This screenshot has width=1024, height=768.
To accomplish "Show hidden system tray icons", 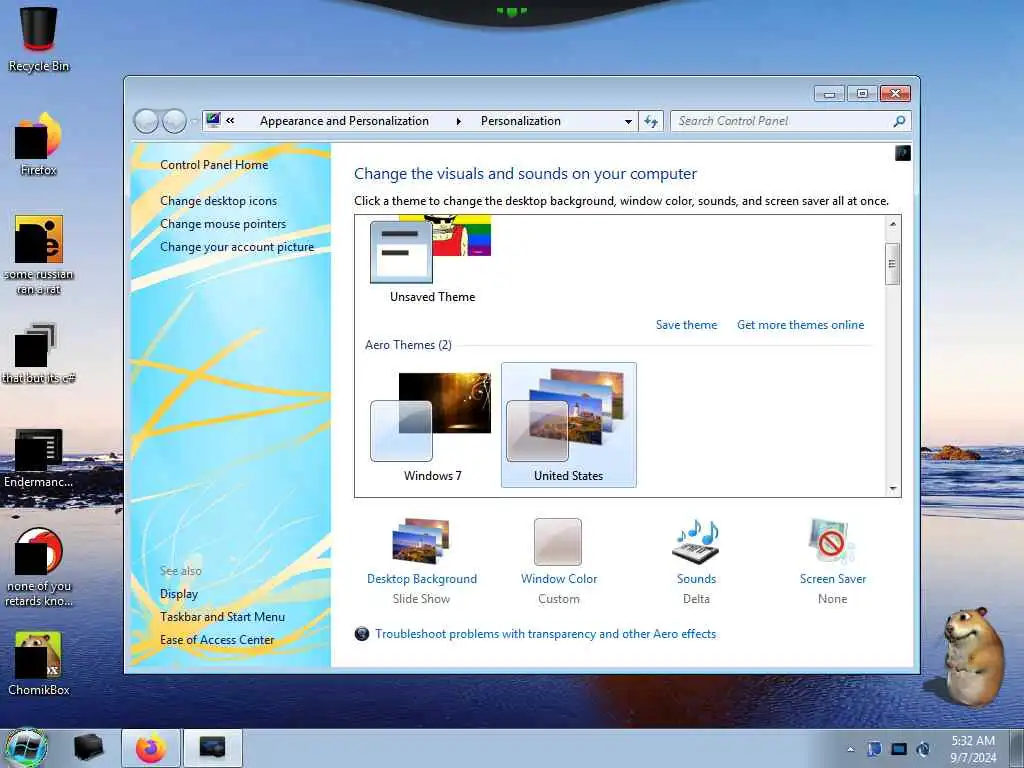I will tap(850, 749).
